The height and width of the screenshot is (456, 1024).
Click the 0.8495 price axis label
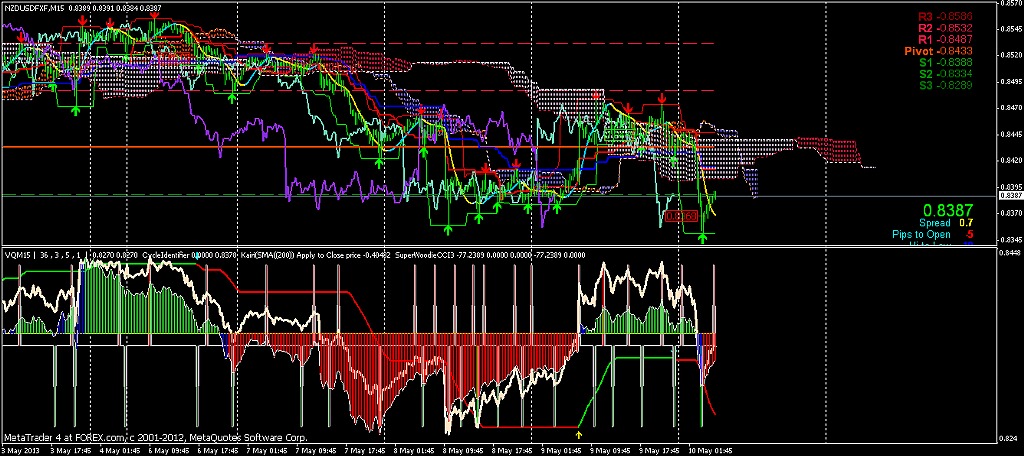[x=1011, y=82]
